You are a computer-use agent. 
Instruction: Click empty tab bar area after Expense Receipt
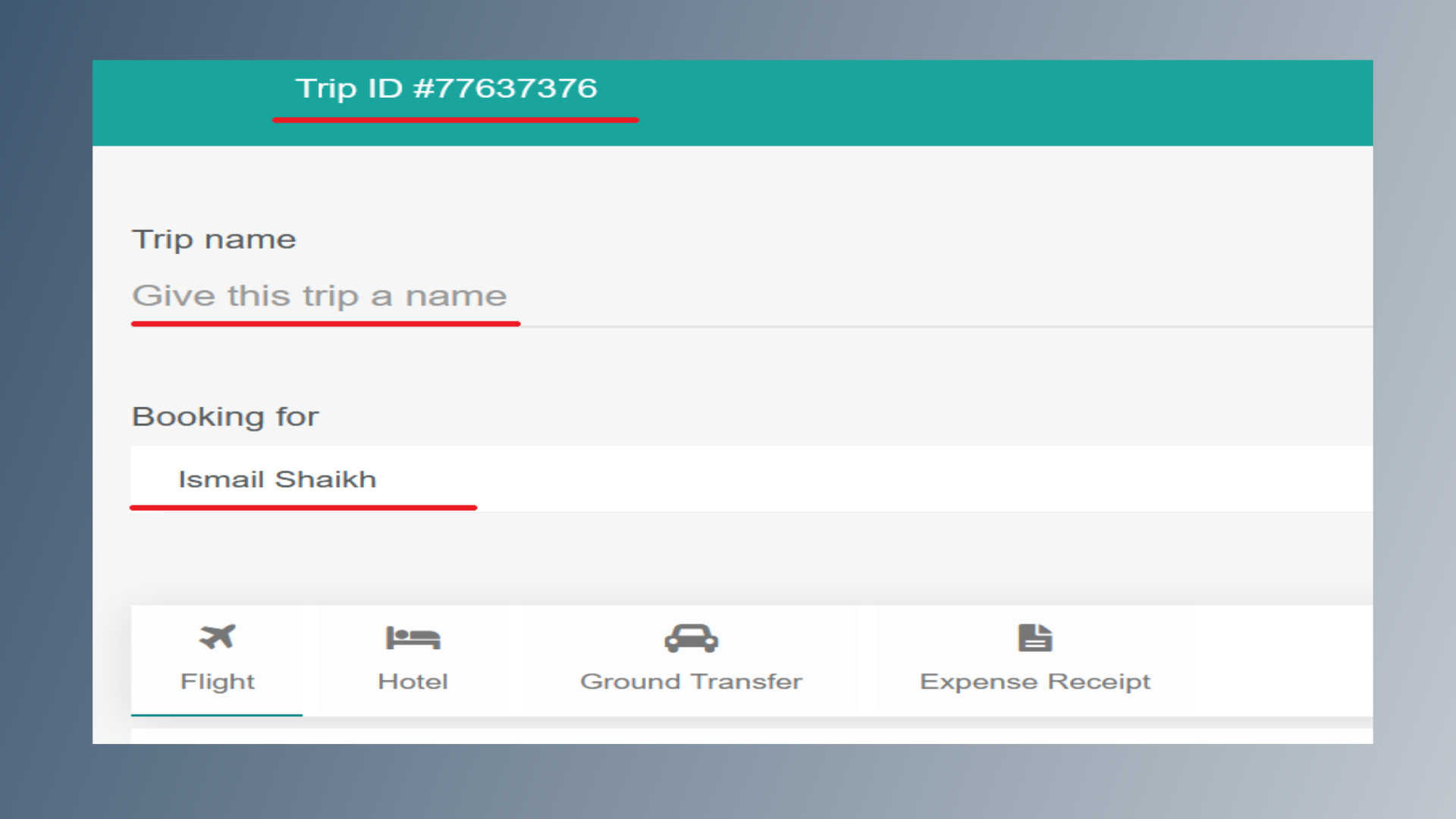(x=1282, y=660)
